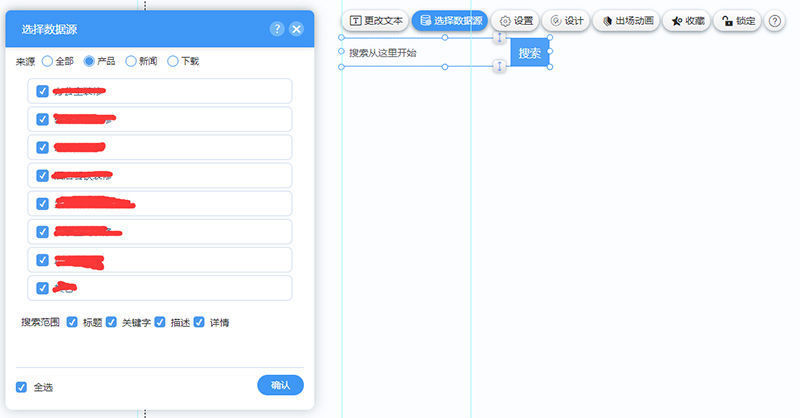Open 出场动画 animation options
This screenshot has height=418, width=800.
coord(628,21)
